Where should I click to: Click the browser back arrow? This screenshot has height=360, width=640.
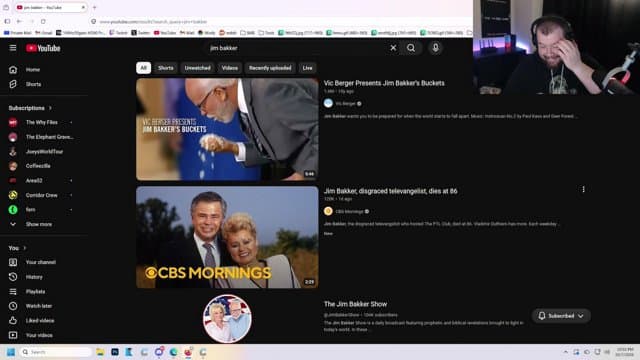pos(19,21)
